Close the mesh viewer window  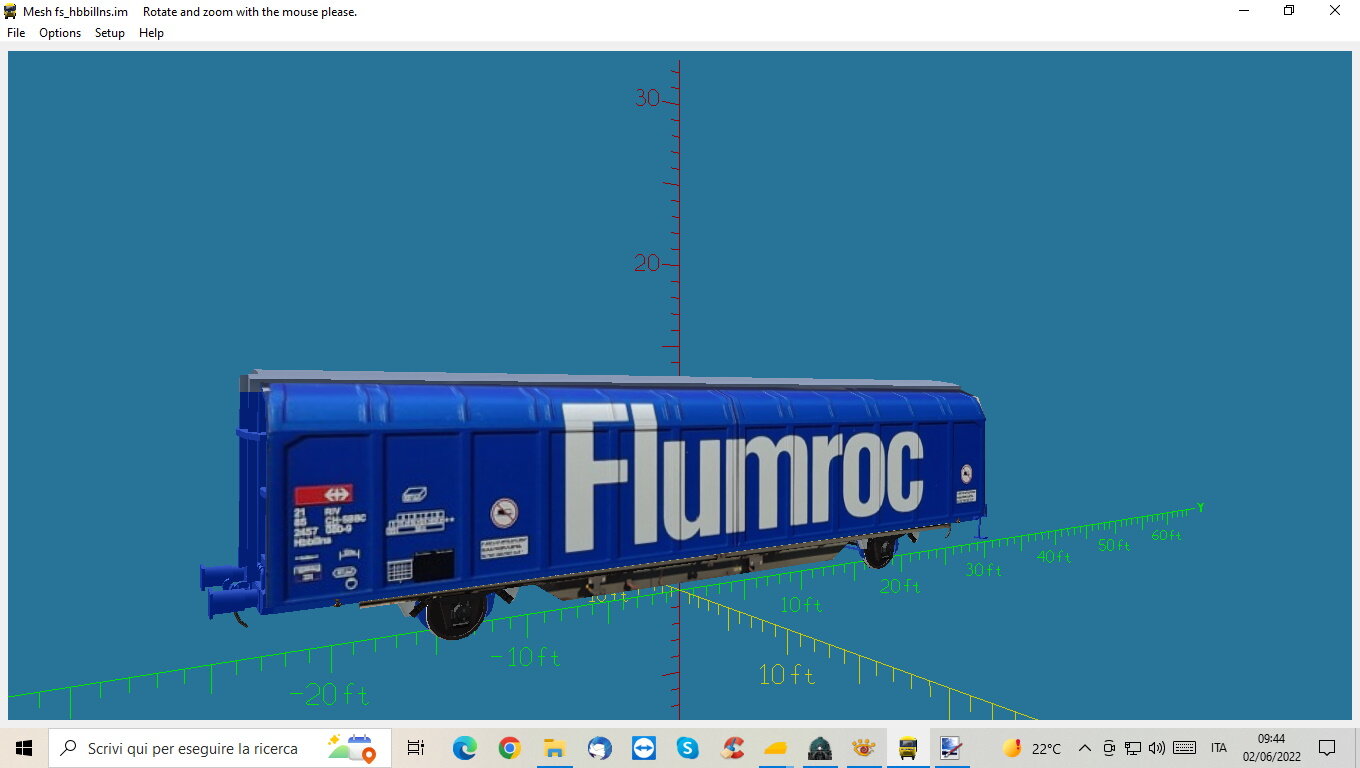[1335, 11]
